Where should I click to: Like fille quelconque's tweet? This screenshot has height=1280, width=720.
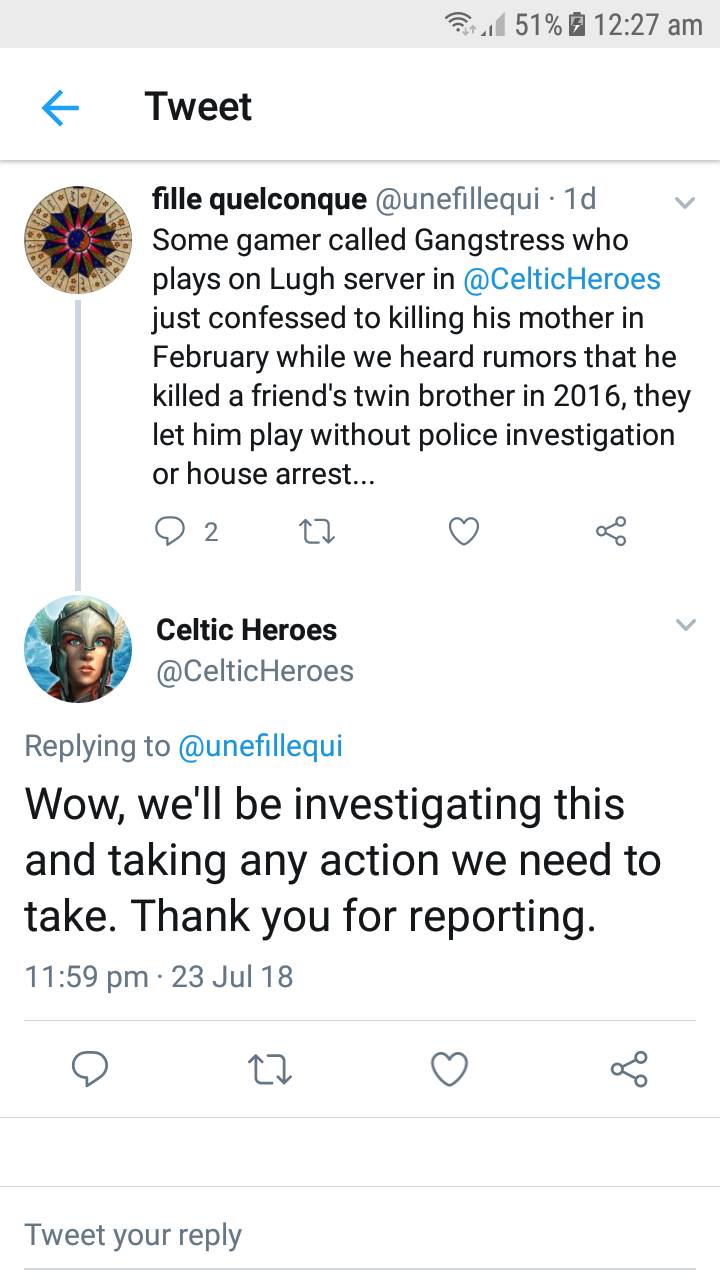[x=463, y=532]
